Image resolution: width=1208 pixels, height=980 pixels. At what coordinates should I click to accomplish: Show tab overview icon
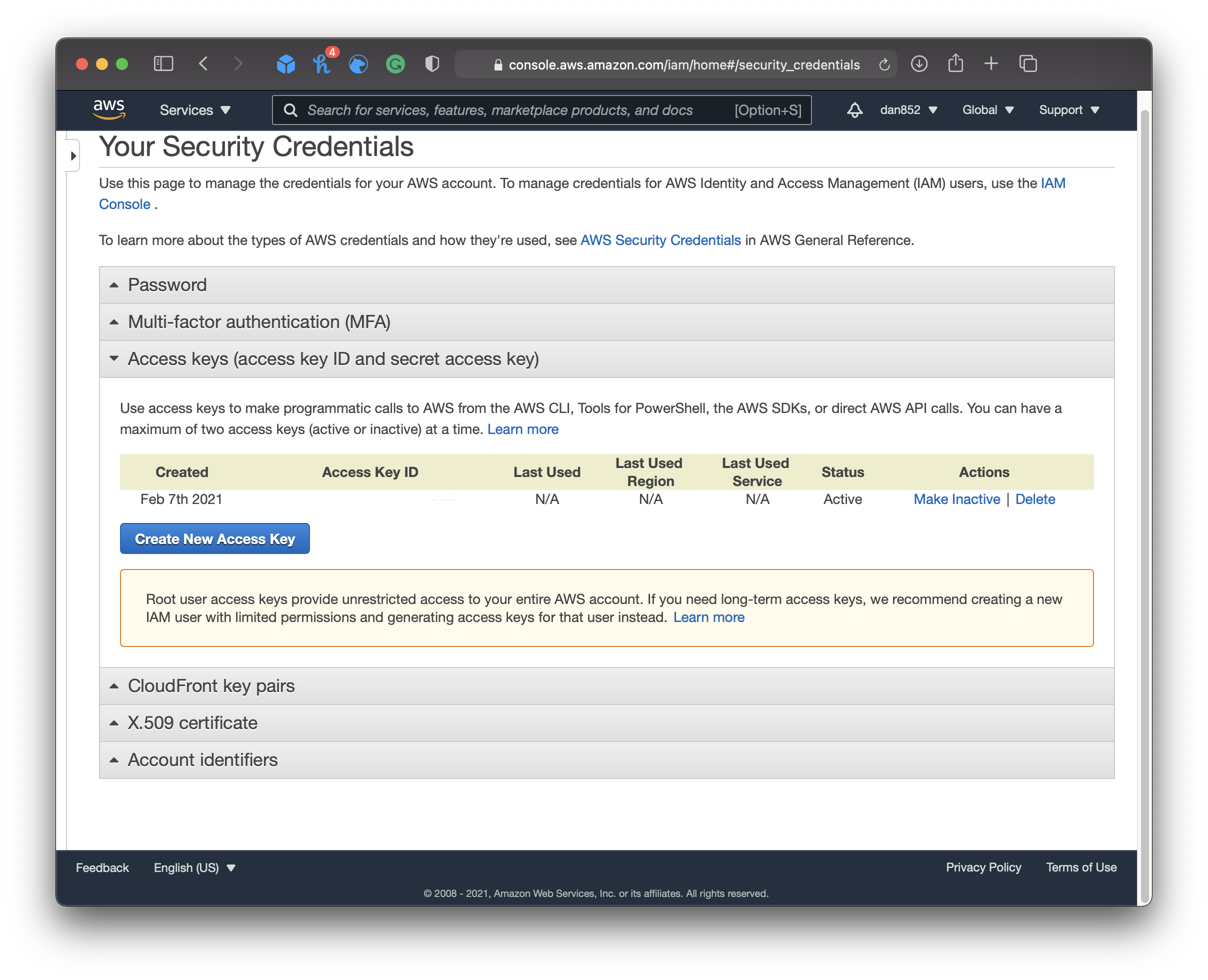[1028, 64]
